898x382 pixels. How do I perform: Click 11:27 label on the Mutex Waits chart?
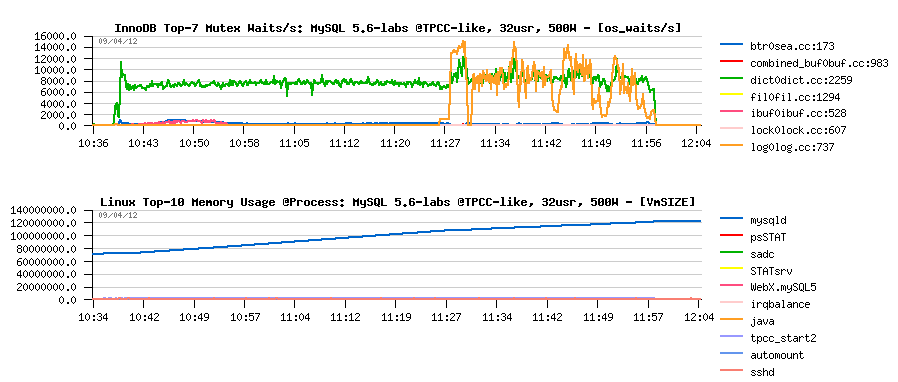click(446, 142)
